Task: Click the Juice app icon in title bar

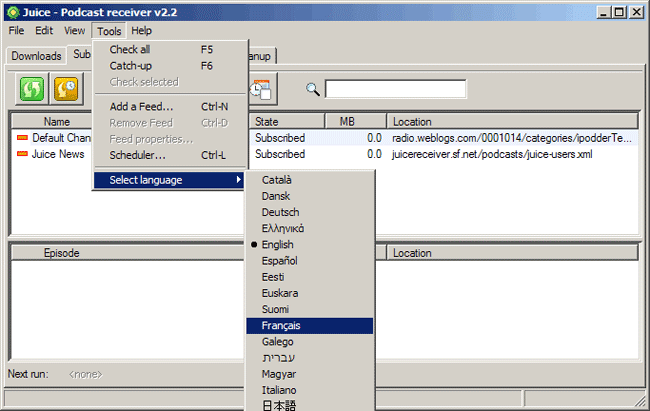Action: 13,12
